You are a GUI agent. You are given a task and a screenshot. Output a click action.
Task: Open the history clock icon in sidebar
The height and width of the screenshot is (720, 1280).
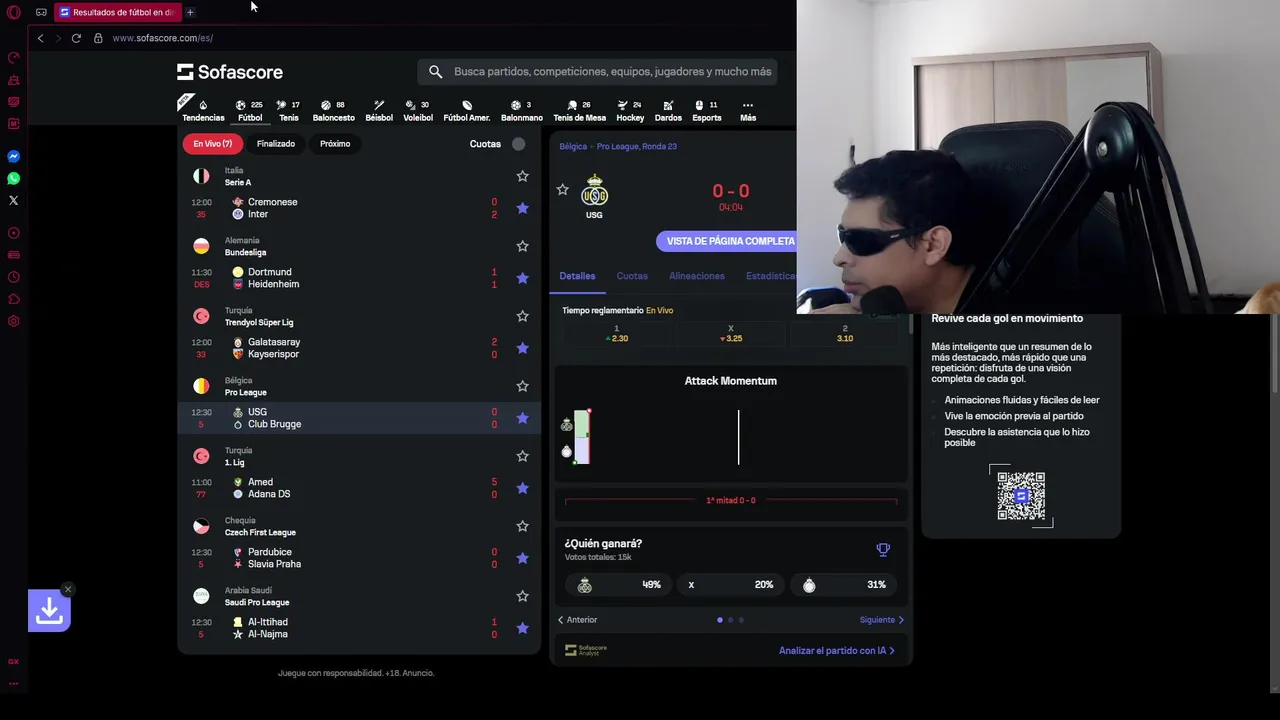[14, 277]
